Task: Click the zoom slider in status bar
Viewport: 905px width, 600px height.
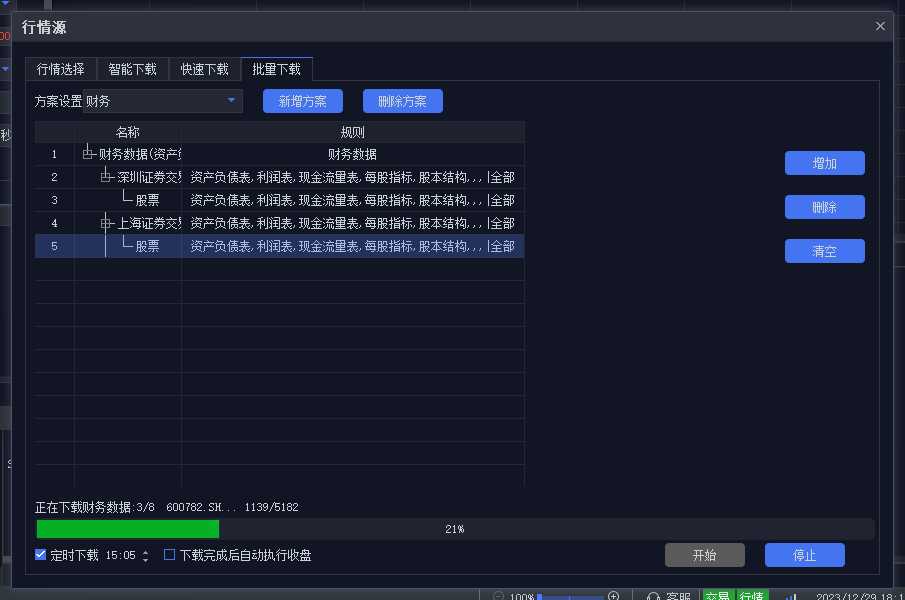Action: [x=571, y=597]
